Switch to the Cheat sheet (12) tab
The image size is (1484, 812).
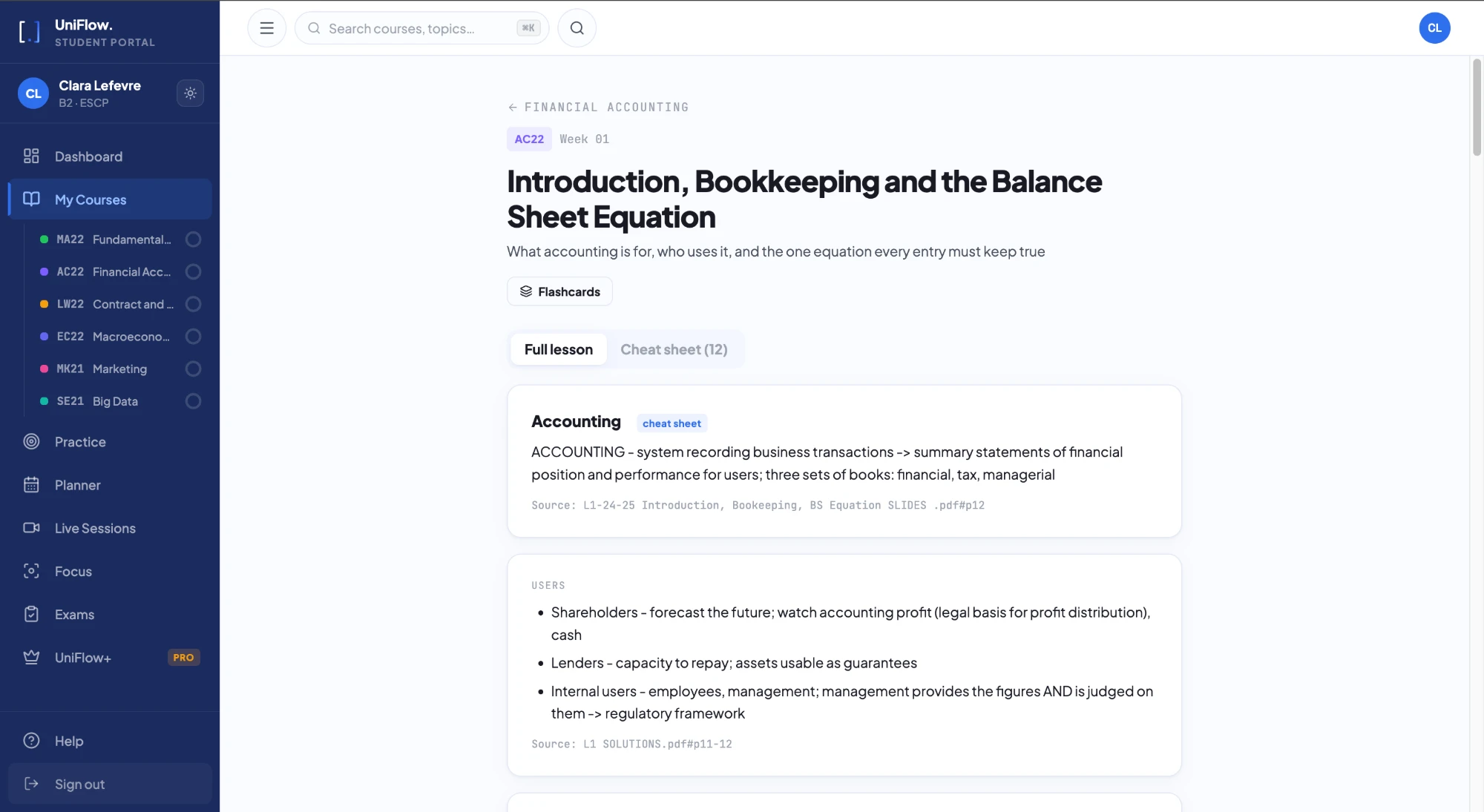(x=674, y=349)
